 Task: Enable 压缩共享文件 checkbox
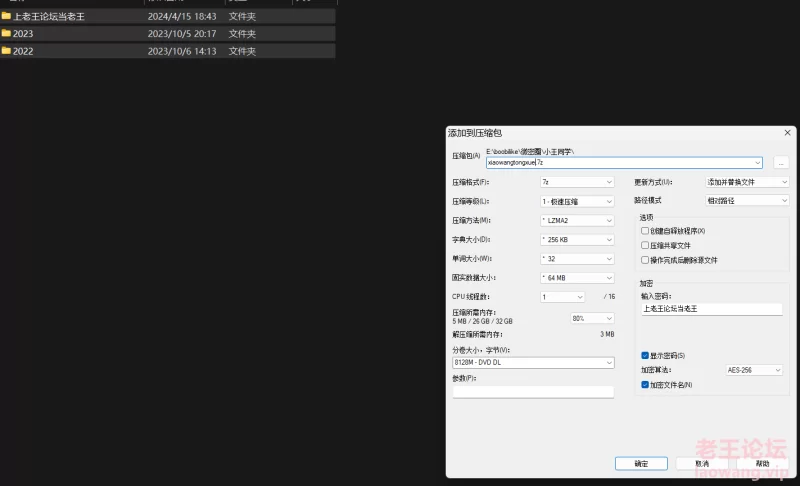(x=645, y=245)
